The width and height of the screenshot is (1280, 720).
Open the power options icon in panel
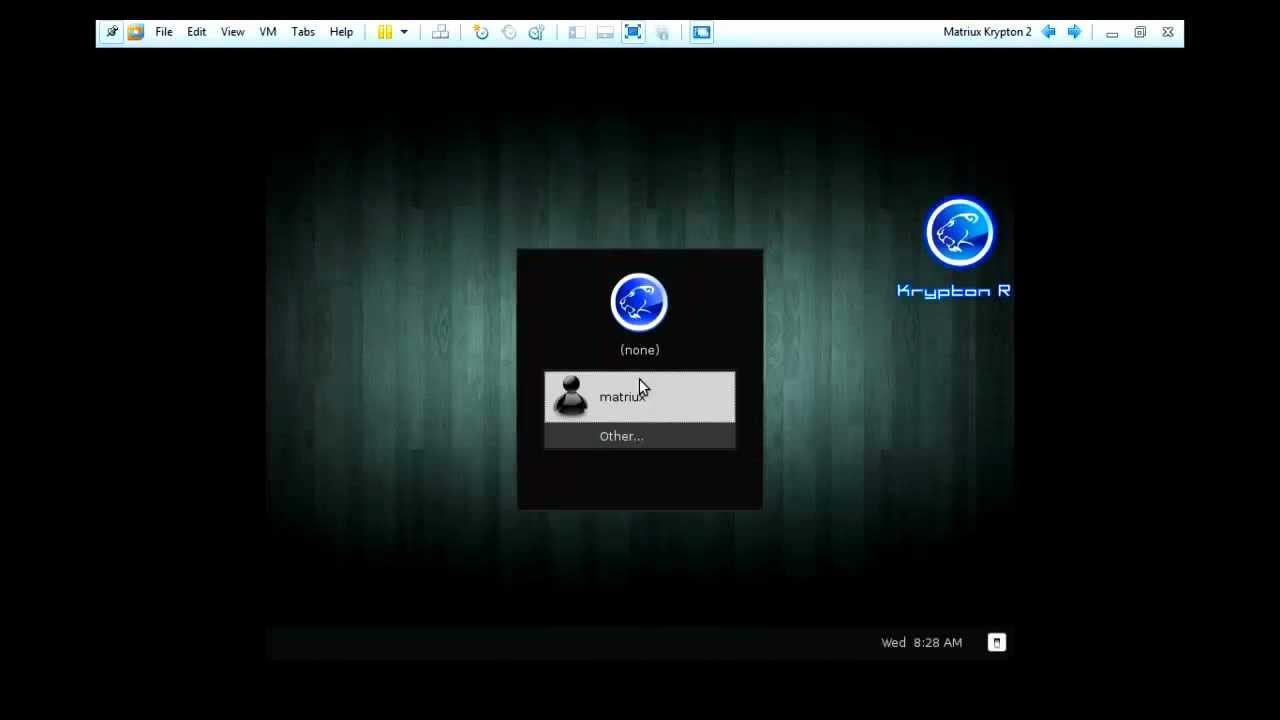coord(997,643)
